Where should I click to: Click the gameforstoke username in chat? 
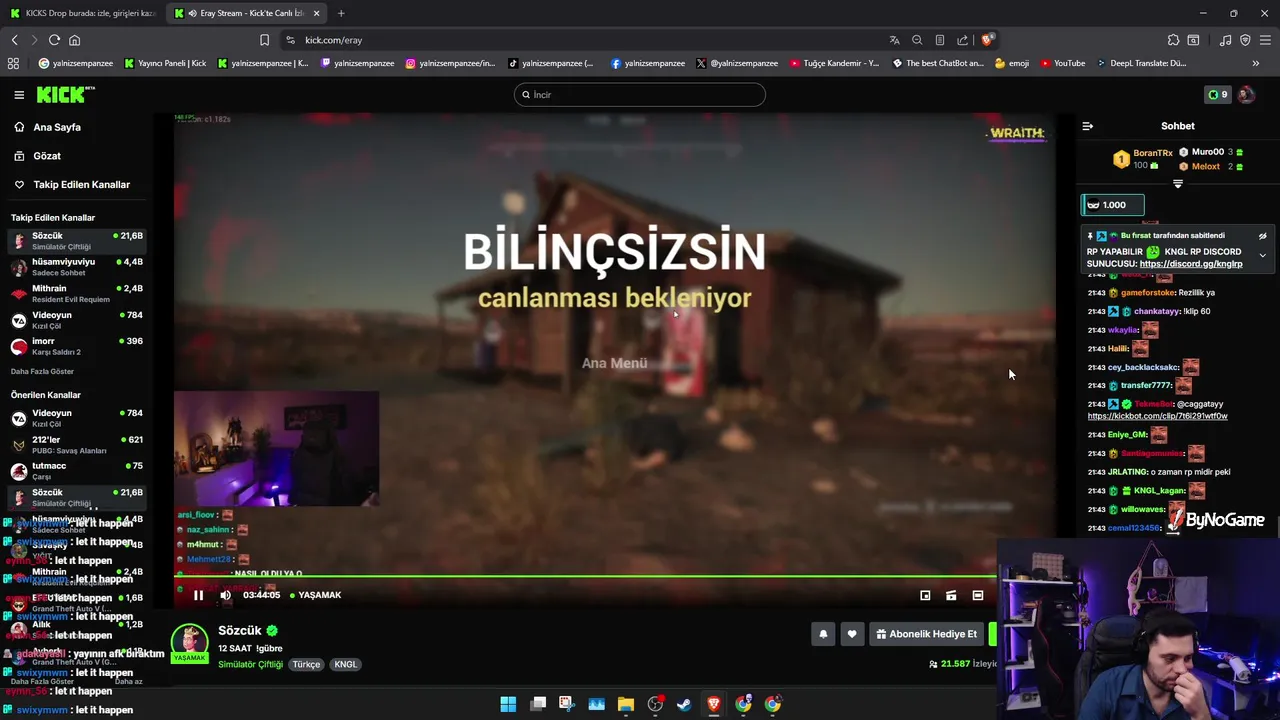point(1148,293)
